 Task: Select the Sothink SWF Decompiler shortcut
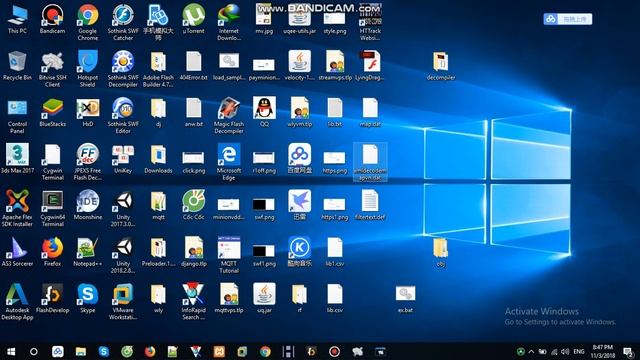tap(123, 69)
